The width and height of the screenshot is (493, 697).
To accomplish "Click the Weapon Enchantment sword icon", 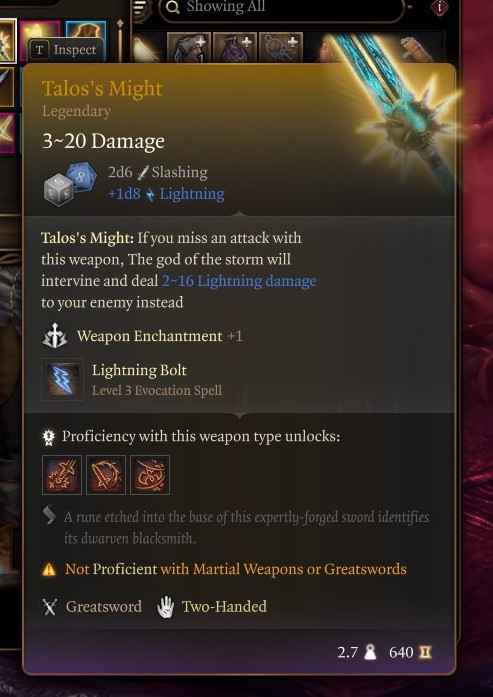I will pyautogui.click(x=55, y=336).
